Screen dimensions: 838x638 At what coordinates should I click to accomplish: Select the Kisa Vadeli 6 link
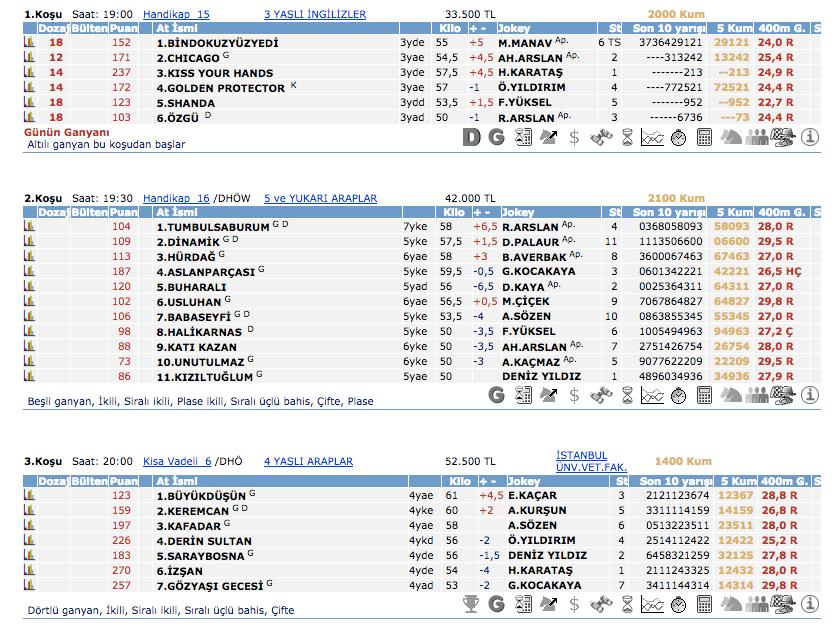[176, 461]
